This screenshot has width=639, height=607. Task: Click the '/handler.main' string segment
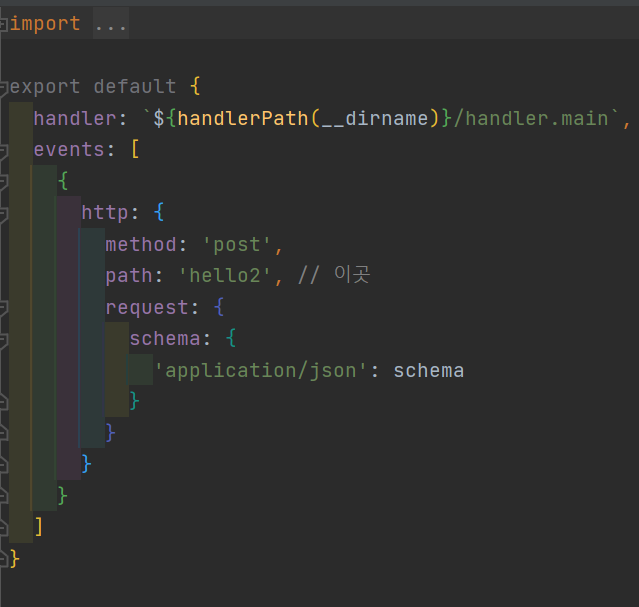531,119
